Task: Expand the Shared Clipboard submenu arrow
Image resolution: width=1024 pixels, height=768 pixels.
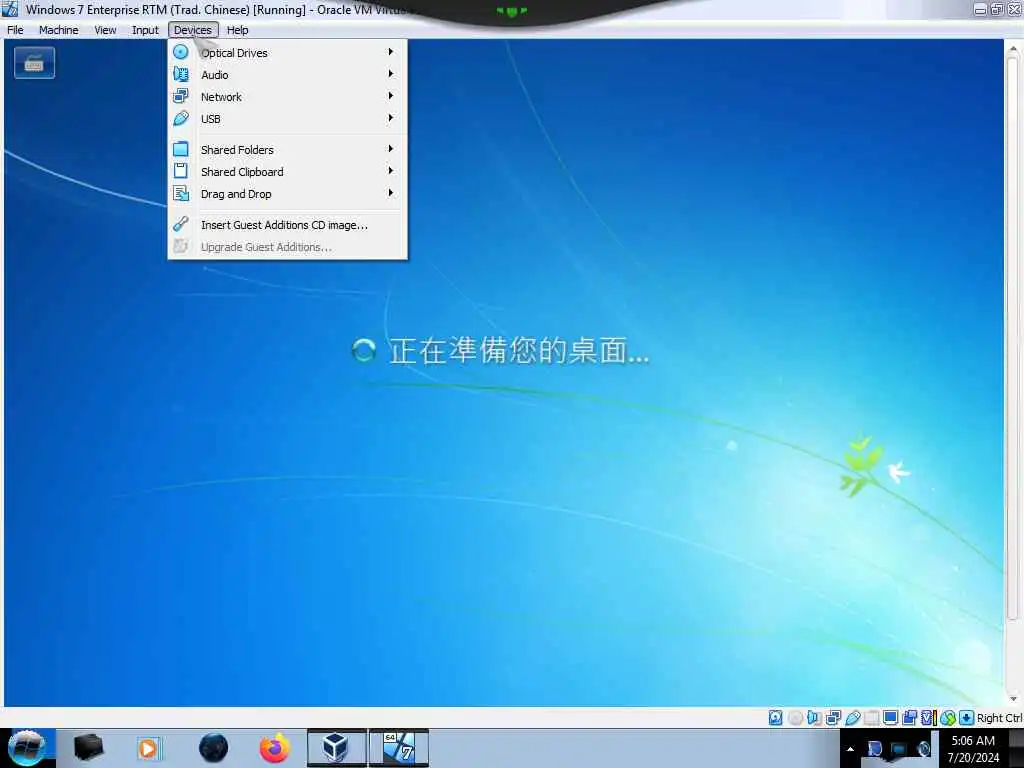Action: coord(391,171)
